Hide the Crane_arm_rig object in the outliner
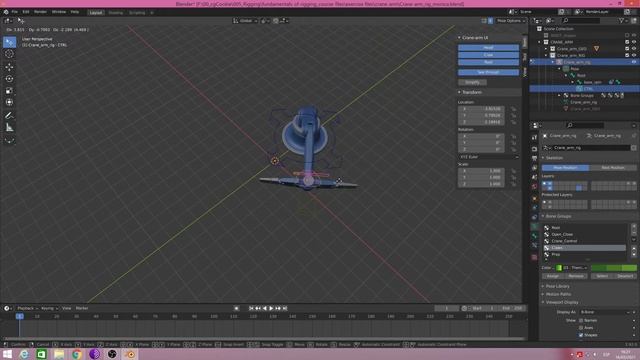 [x=634, y=62]
